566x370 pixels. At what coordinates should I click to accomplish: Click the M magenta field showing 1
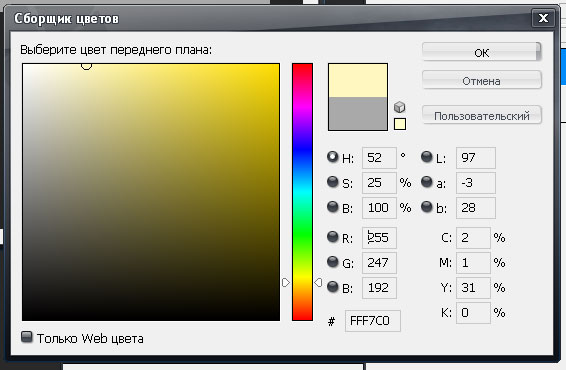[x=473, y=262]
